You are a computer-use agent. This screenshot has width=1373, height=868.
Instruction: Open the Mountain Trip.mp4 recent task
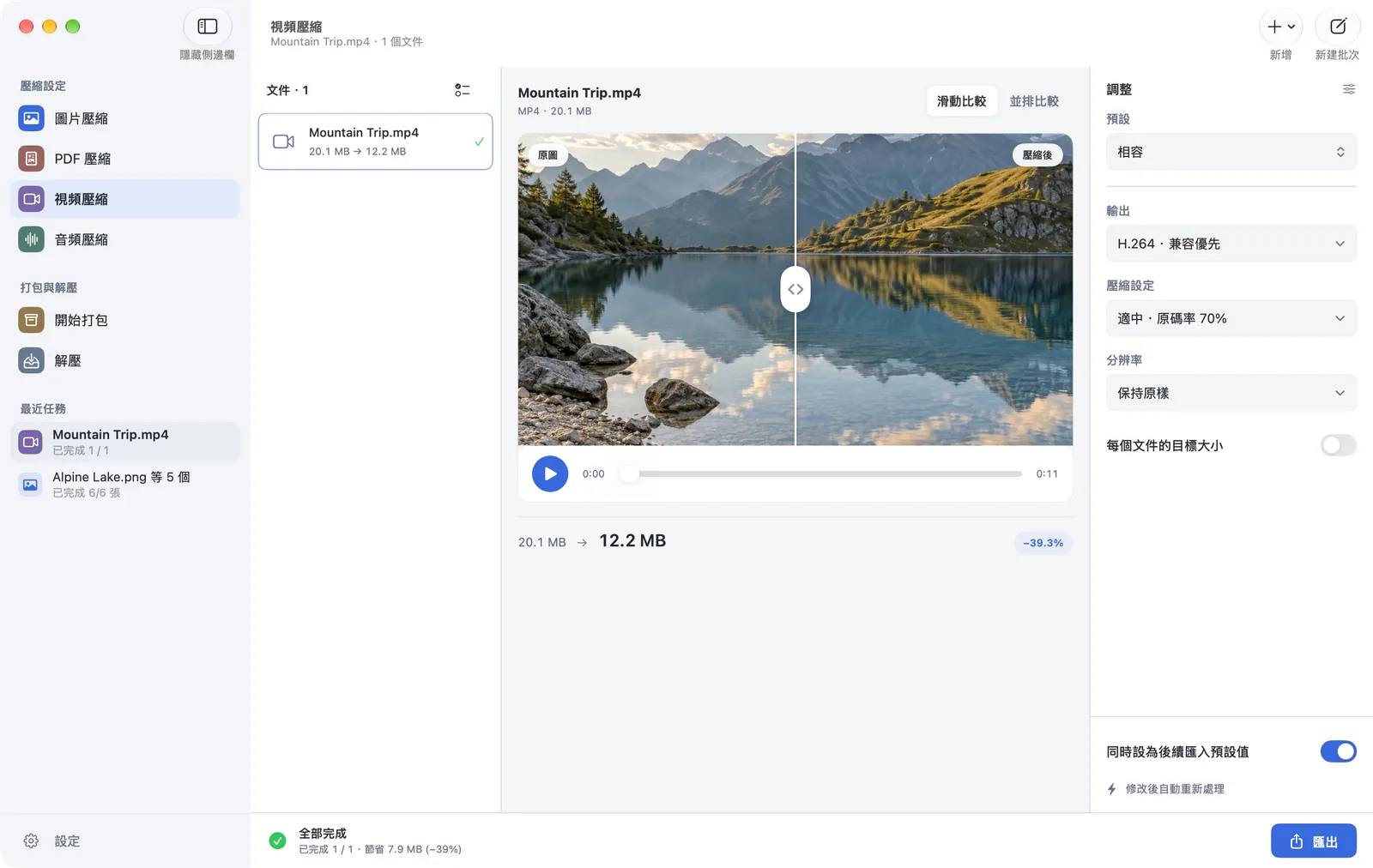point(125,442)
